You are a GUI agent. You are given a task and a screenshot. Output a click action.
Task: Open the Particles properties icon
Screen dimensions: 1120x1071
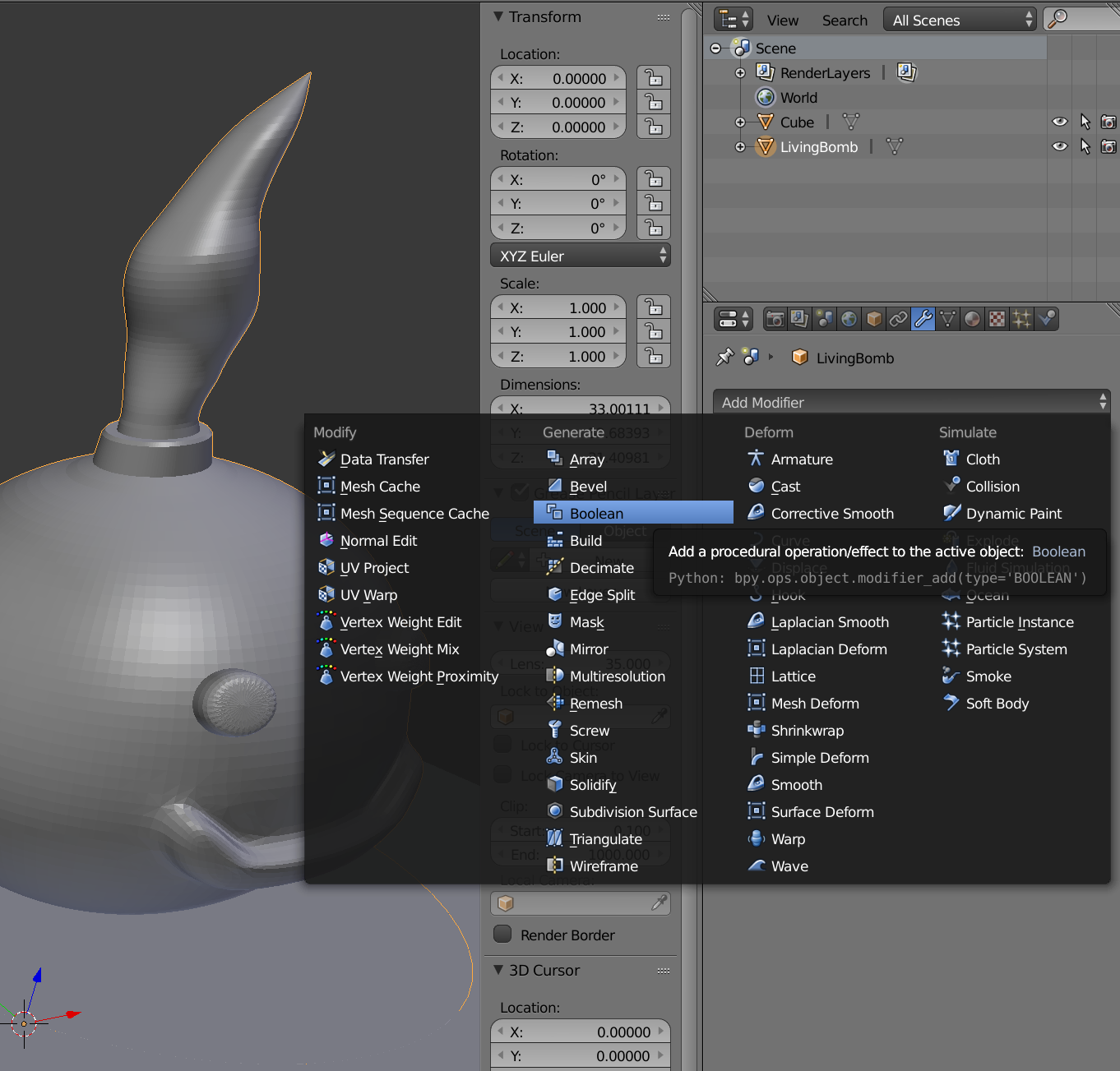1020,319
